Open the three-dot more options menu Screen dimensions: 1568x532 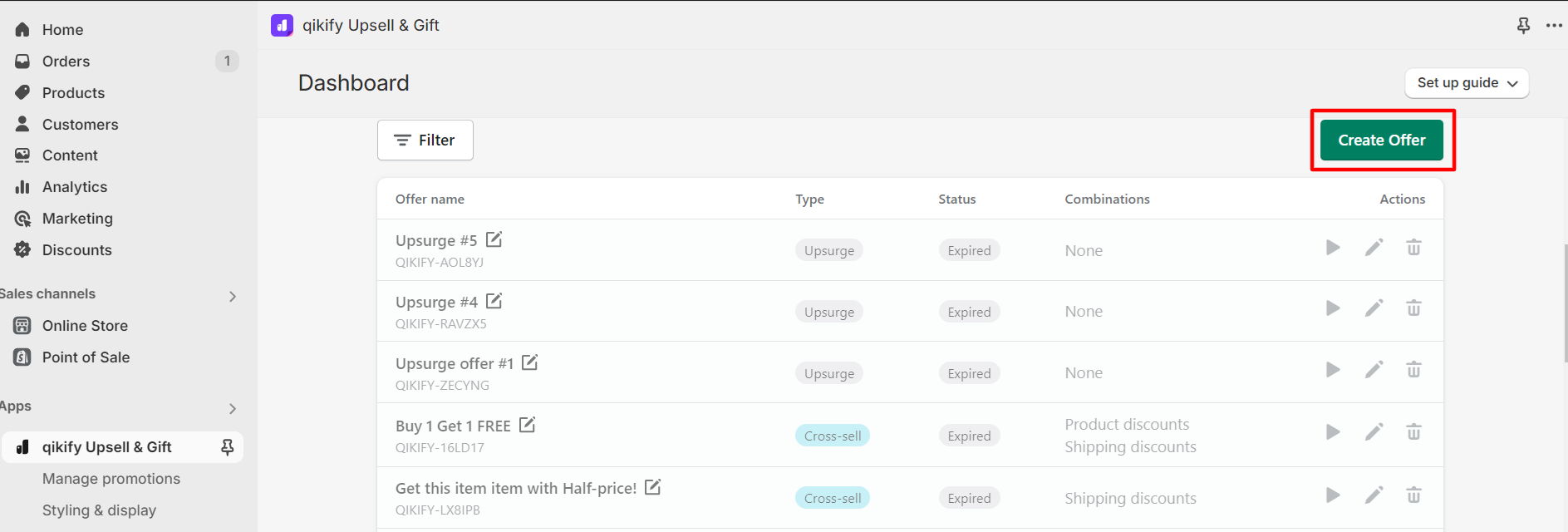tap(1554, 26)
